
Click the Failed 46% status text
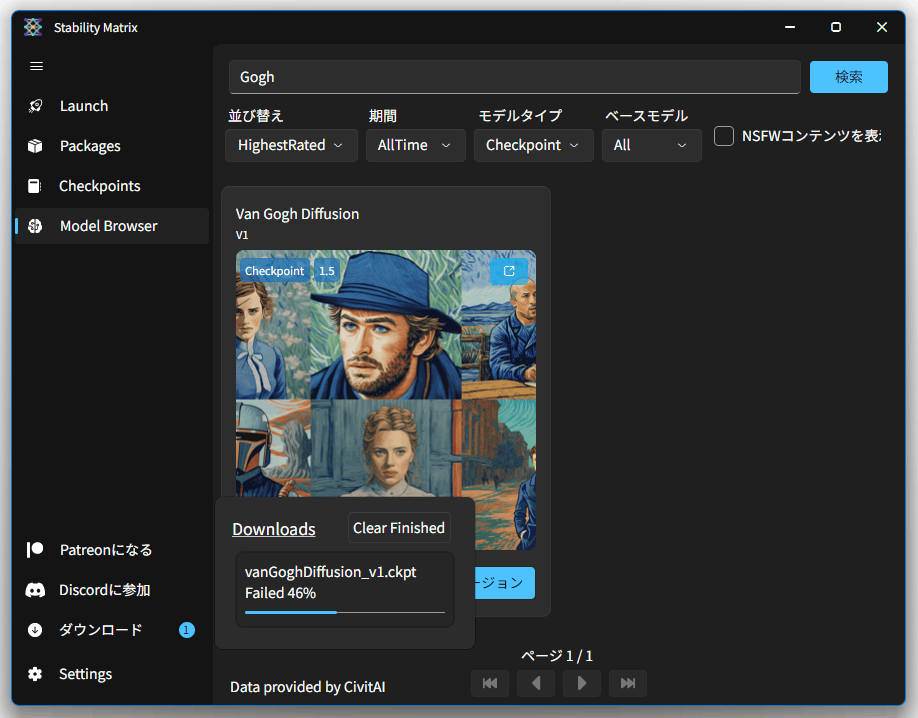[x=280, y=593]
